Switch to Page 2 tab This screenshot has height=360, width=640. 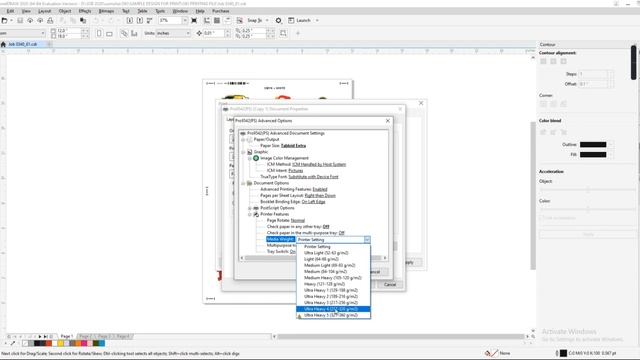(x=85, y=336)
